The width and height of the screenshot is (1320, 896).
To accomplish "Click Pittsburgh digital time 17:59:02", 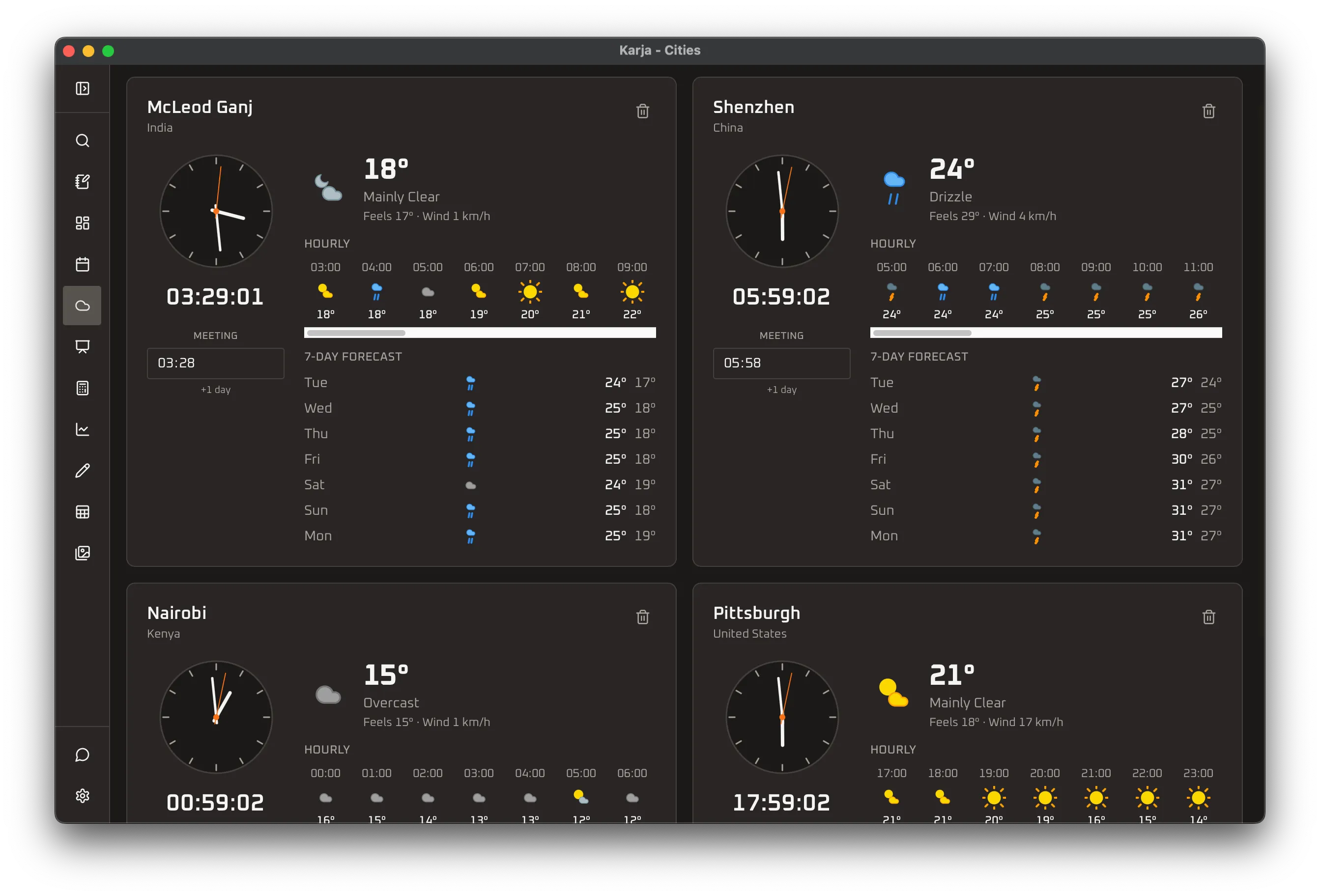I will click(781, 803).
